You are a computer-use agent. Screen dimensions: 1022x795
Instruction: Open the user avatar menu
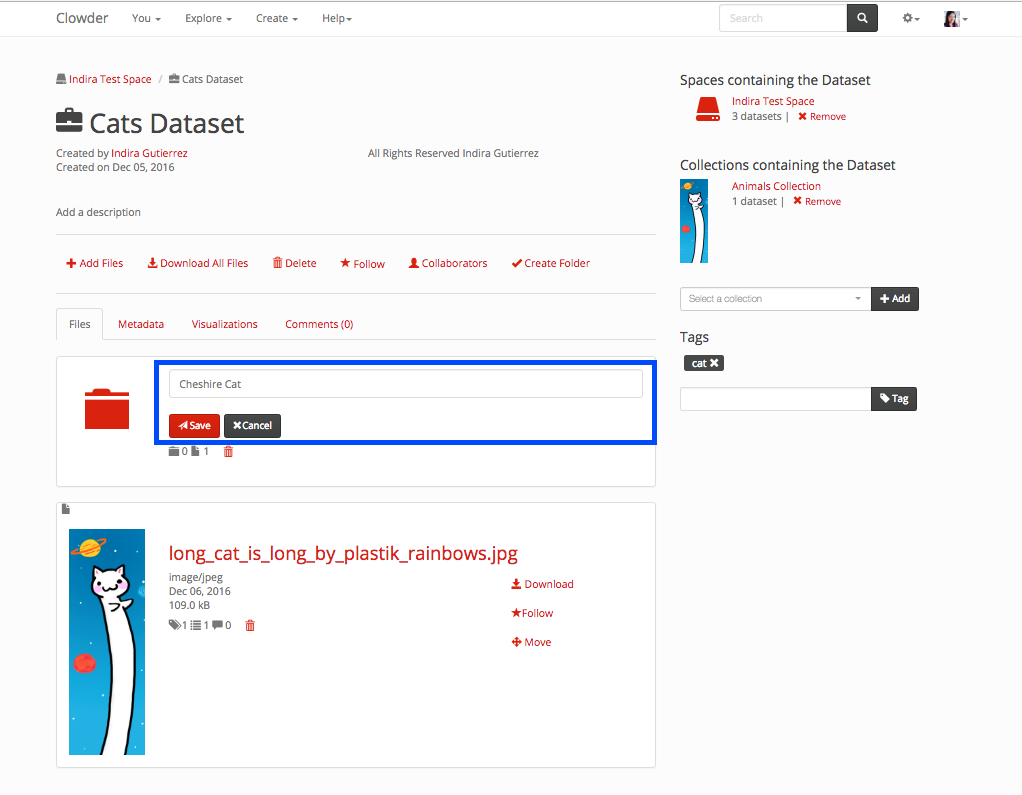tap(955, 18)
